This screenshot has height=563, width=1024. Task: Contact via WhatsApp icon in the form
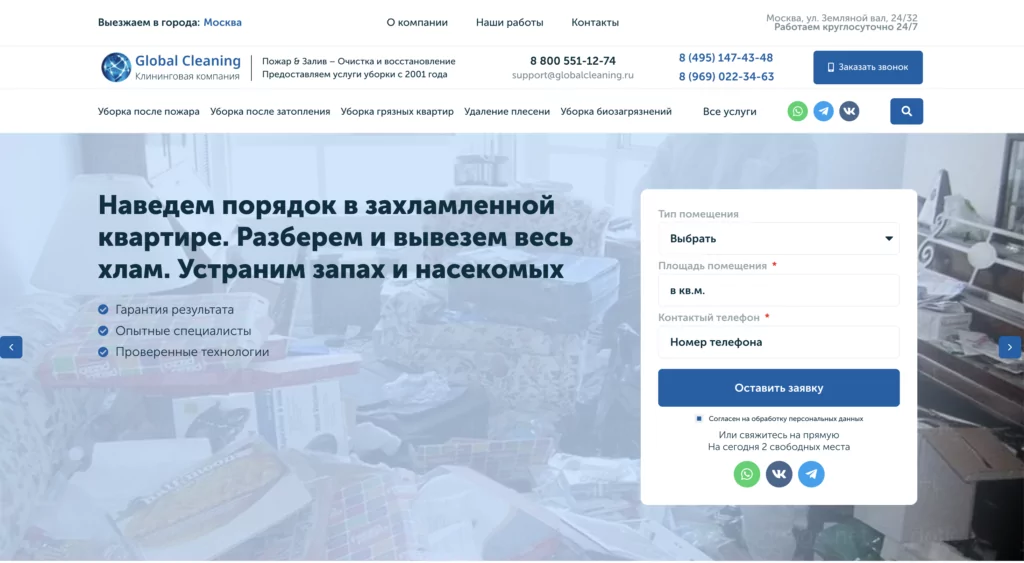click(746, 474)
